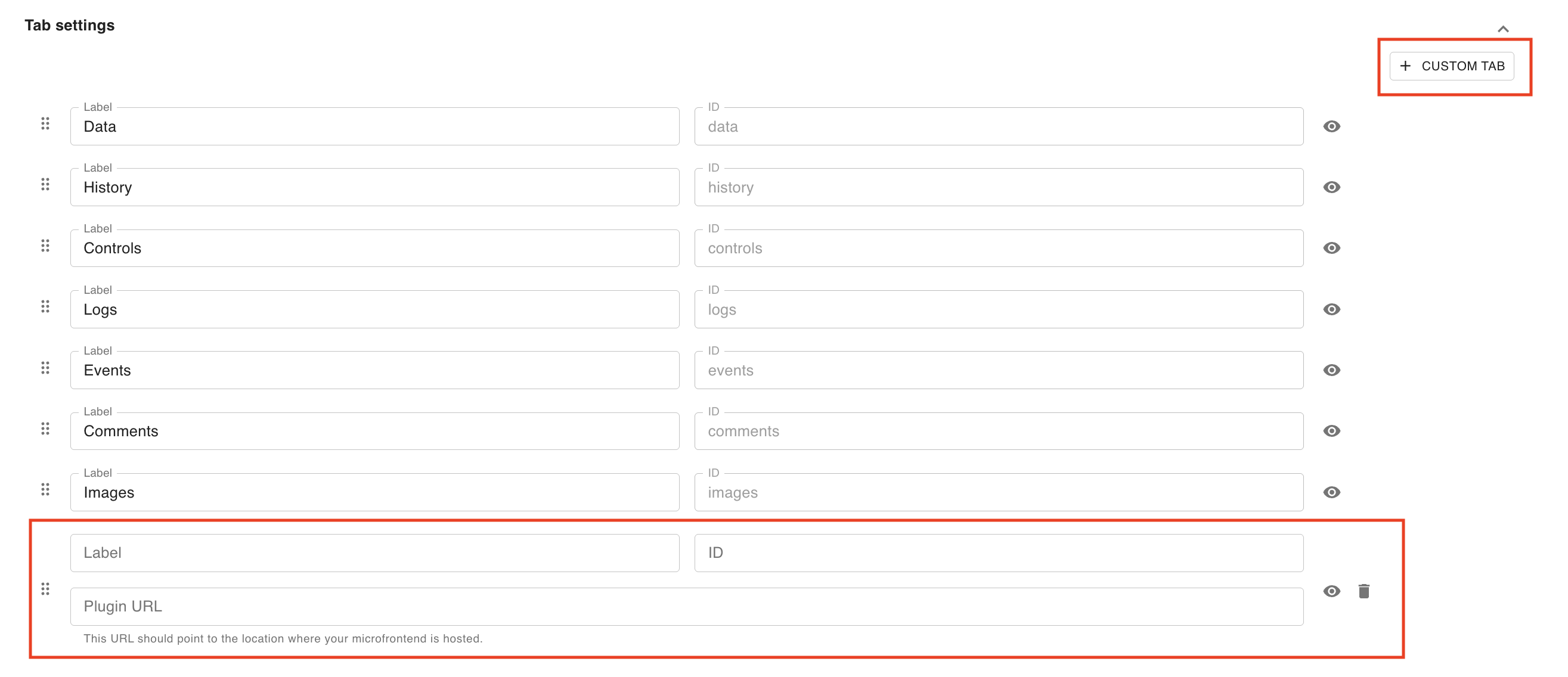Toggle visibility of the Events tab
1568x677 pixels.
(x=1331, y=371)
